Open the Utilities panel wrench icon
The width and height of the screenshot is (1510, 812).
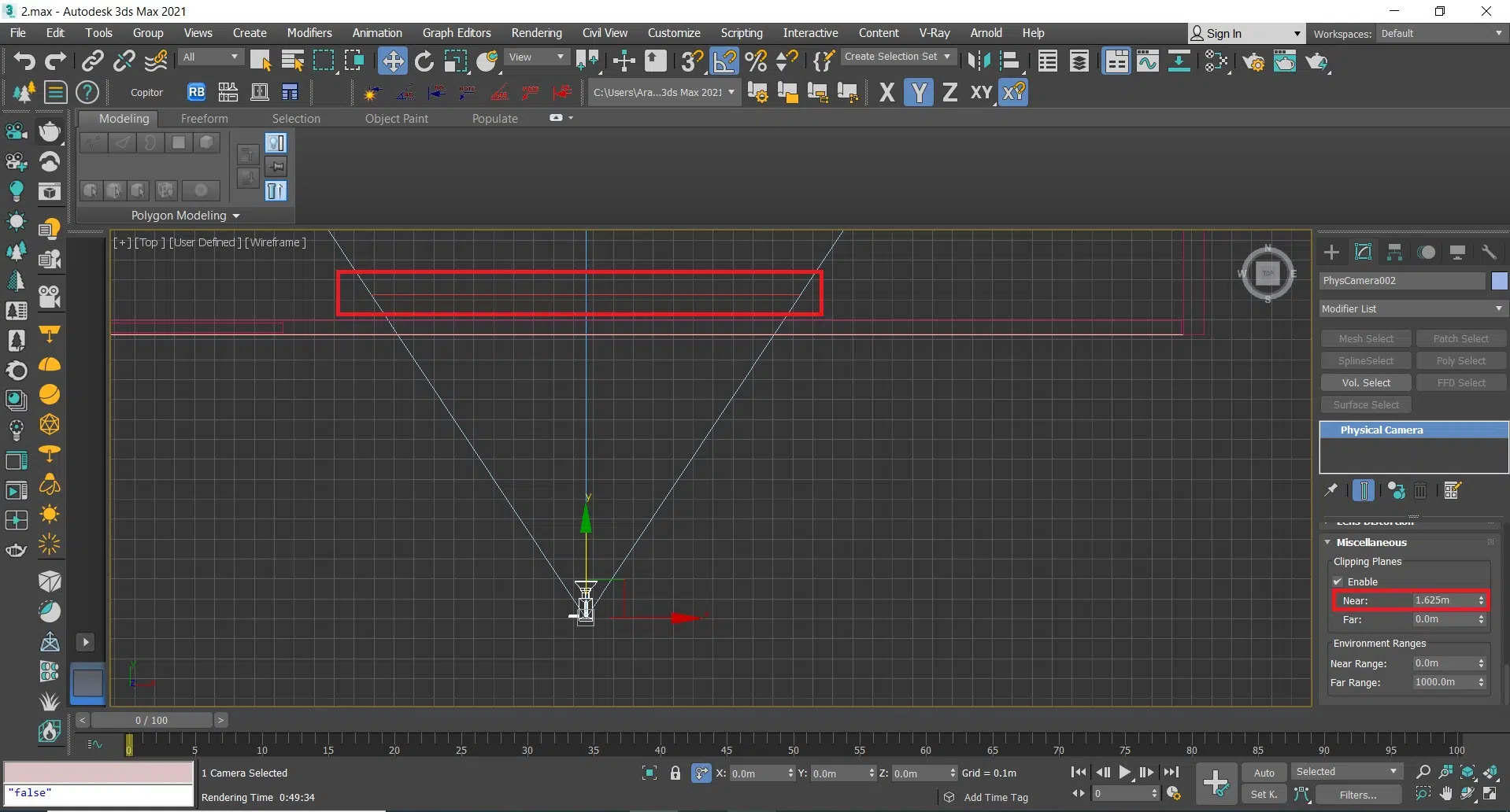click(x=1489, y=252)
